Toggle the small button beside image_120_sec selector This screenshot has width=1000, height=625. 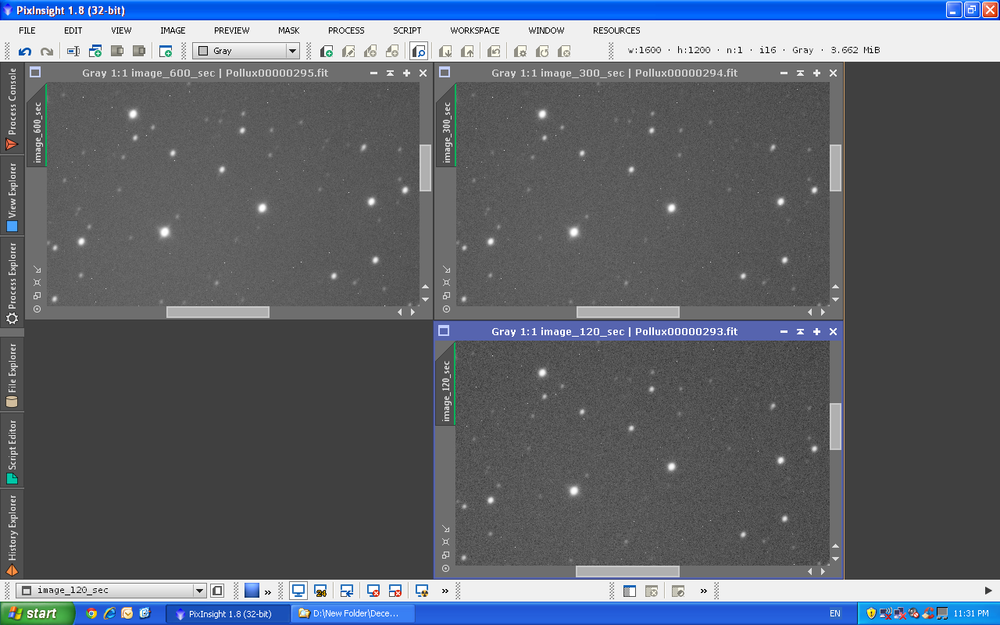click(x=217, y=591)
